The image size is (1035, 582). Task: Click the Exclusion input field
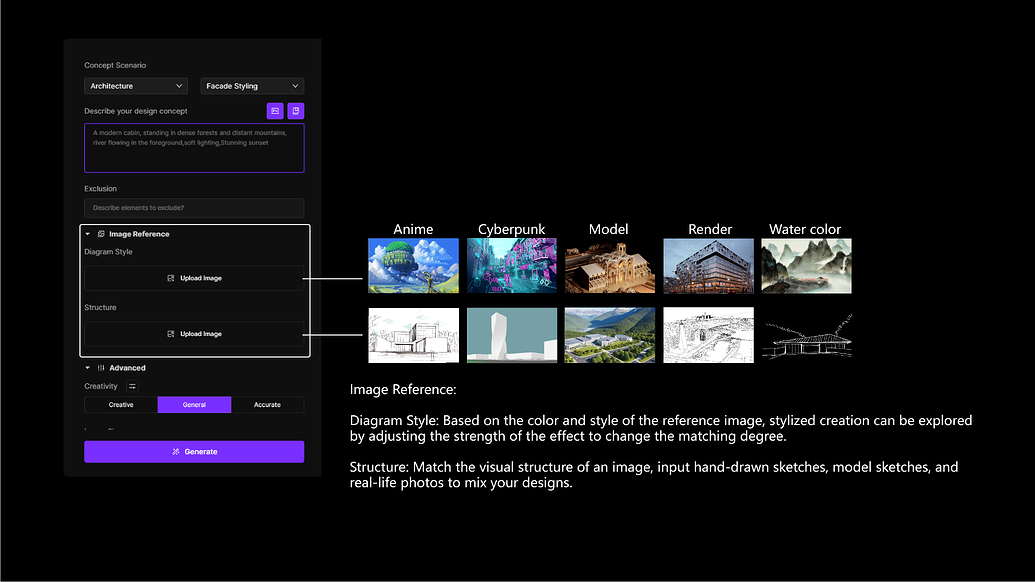pos(194,207)
